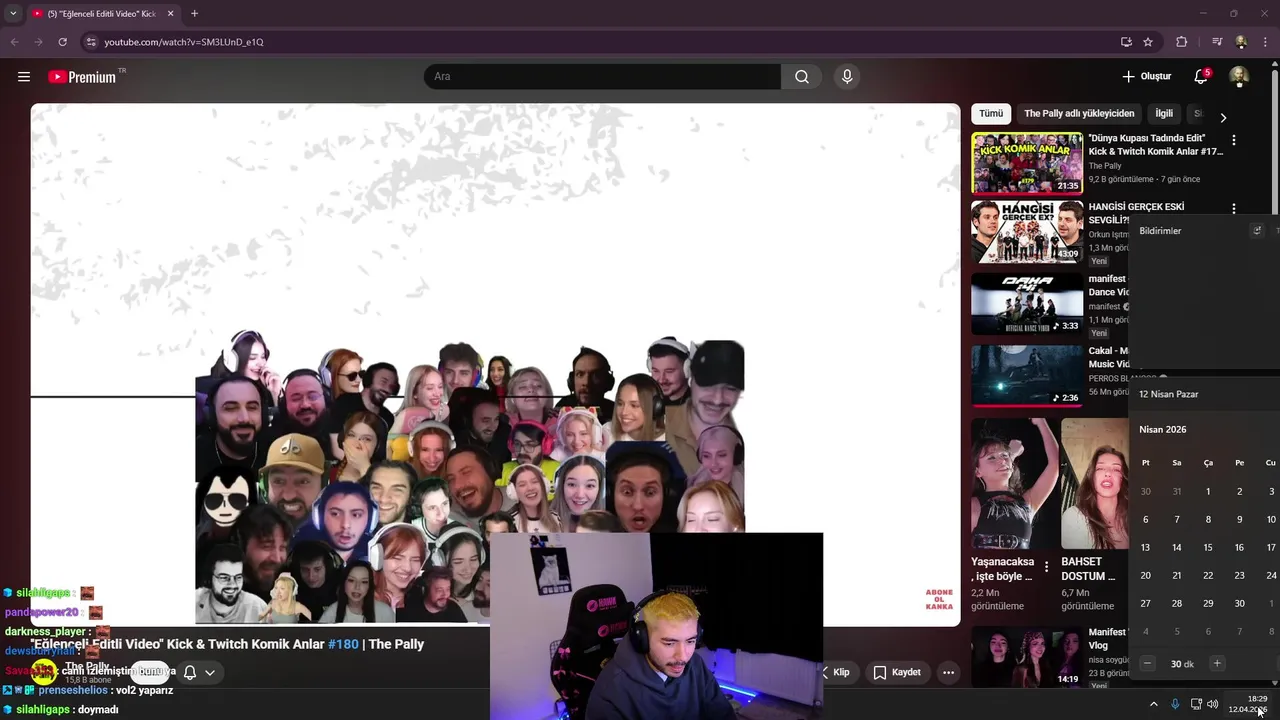Bookmark this page with star icon
Viewport: 1280px width, 720px height.
pos(1148,42)
